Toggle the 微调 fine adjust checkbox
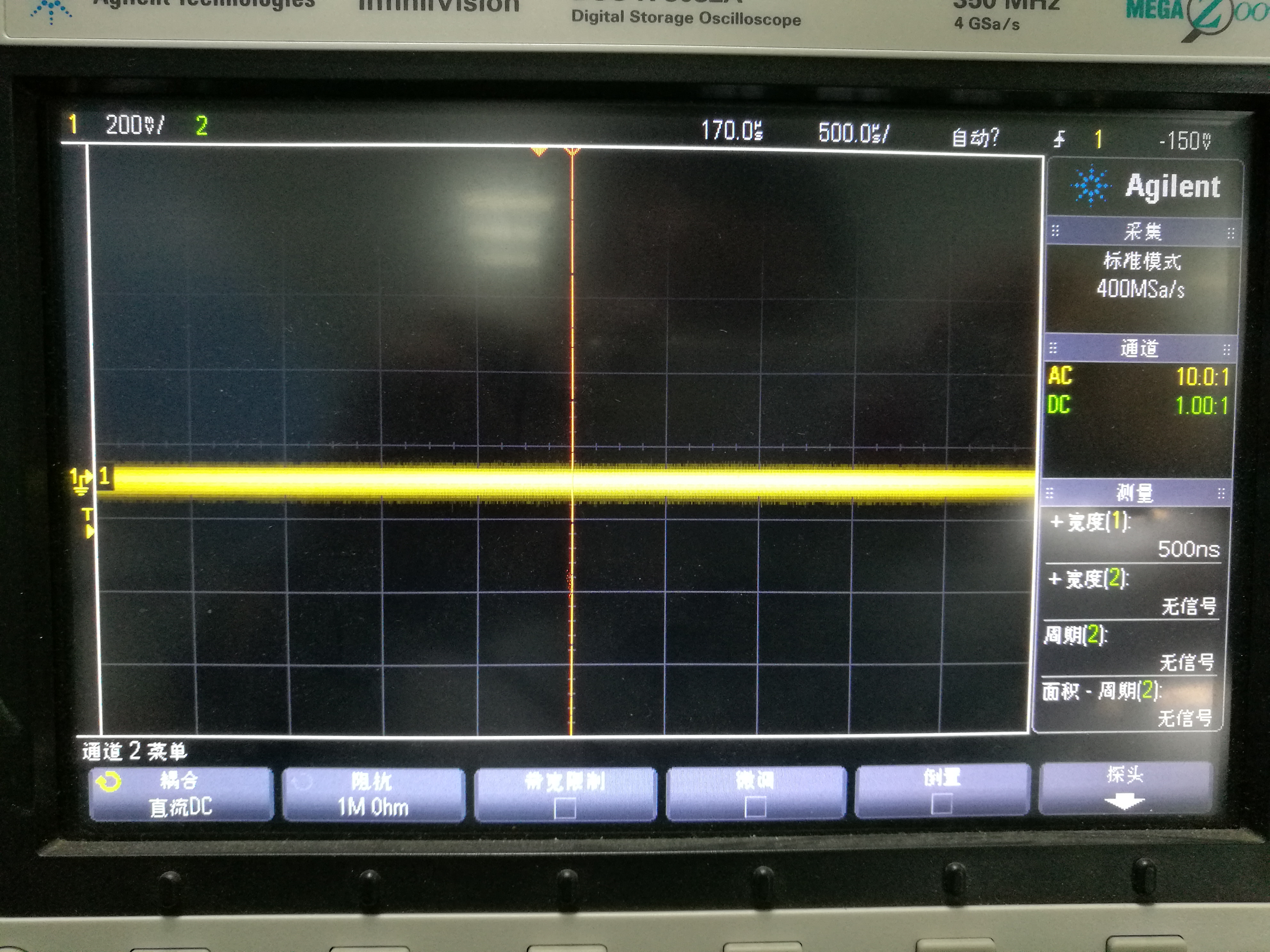 755,807
